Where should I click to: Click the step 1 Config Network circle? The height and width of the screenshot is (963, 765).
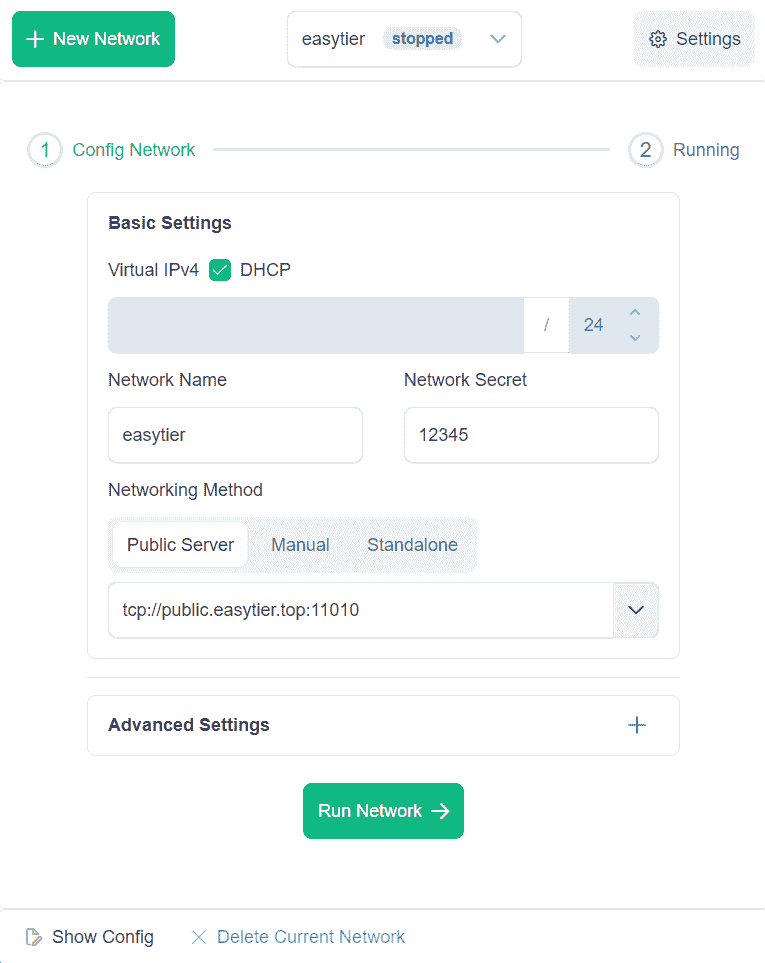click(44, 150)
